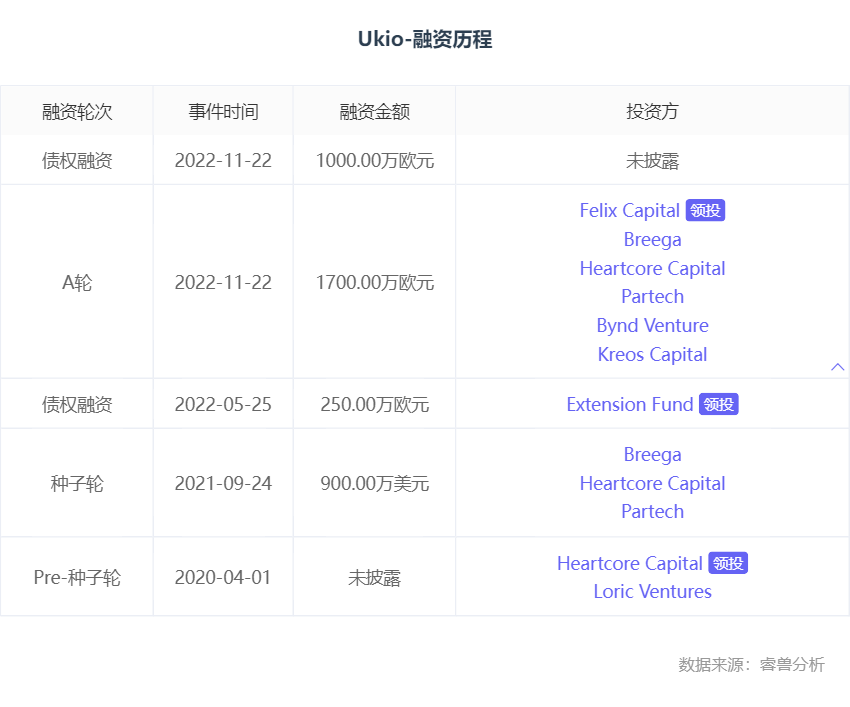Click the 250.00万欧元 amount cell

click(x=375, y=404)
